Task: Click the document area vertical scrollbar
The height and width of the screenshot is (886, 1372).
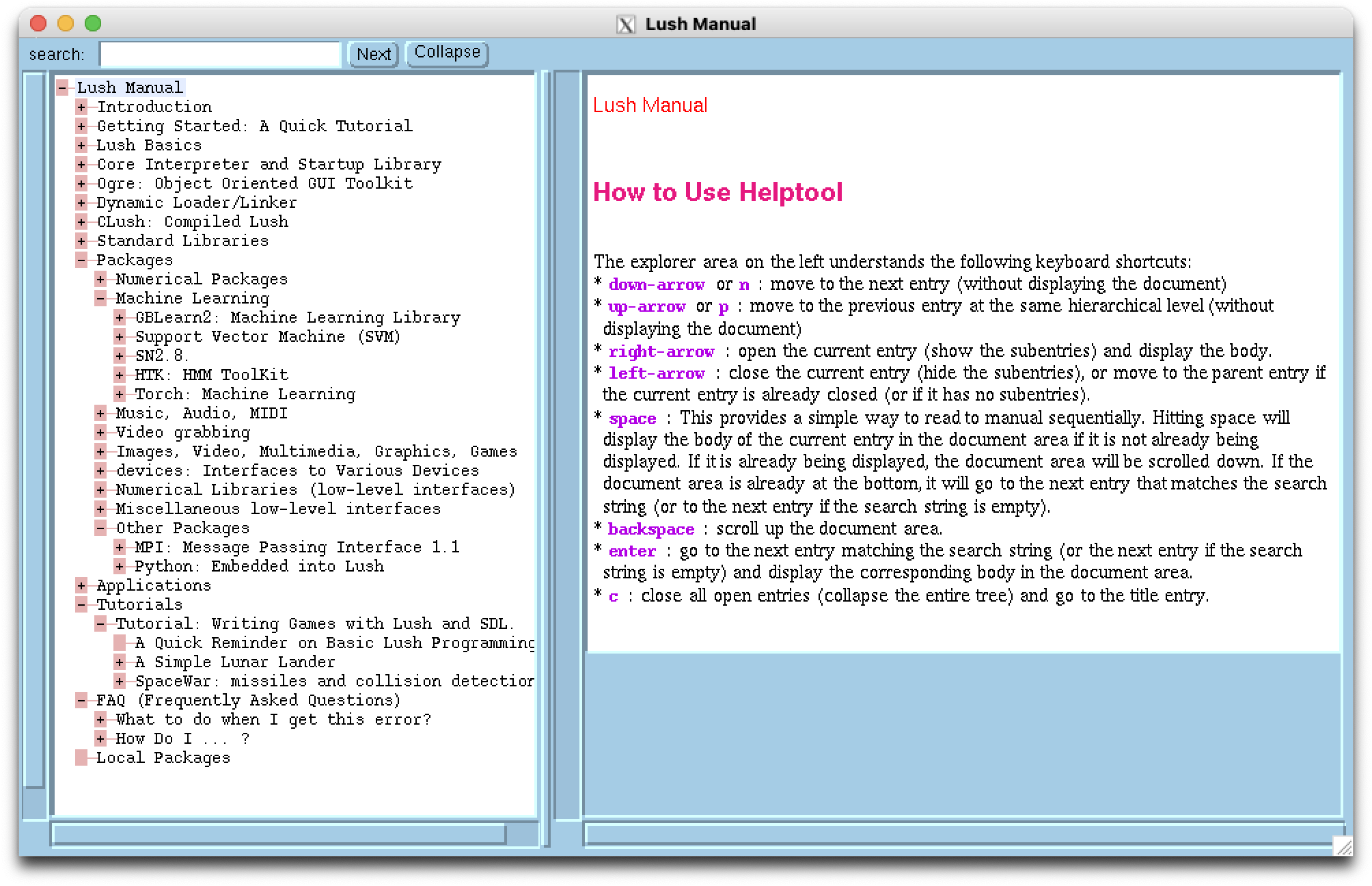Action: tap(567, 444)
